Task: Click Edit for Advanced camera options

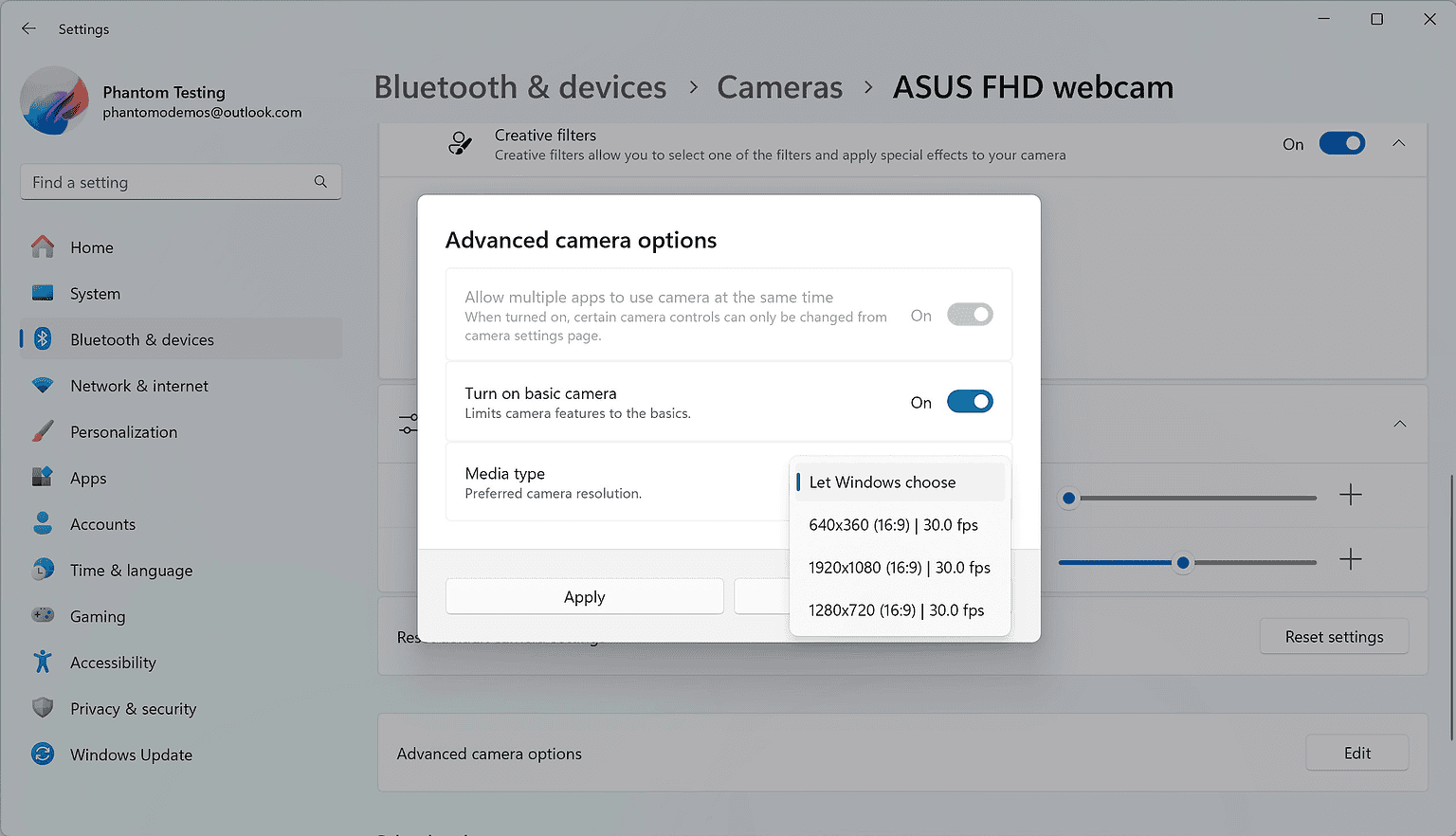Action: [x=1357, y=753]
